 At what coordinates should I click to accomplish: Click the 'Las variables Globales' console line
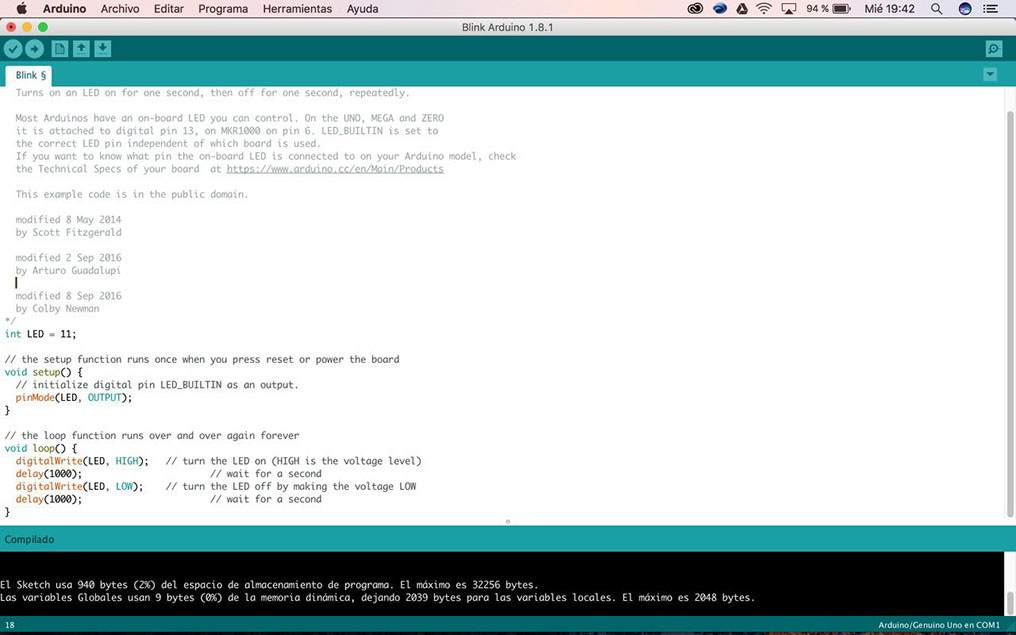378,597
